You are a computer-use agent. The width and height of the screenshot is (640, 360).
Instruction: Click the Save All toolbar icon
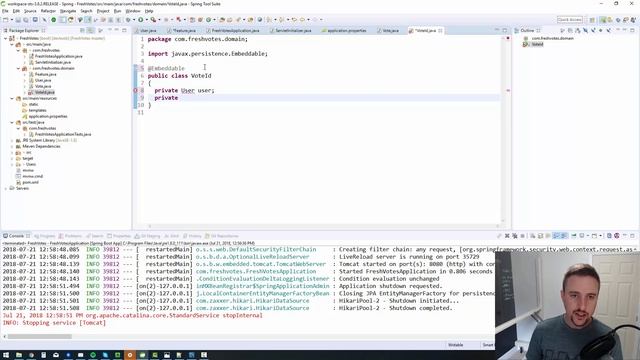tap(26, 20)
